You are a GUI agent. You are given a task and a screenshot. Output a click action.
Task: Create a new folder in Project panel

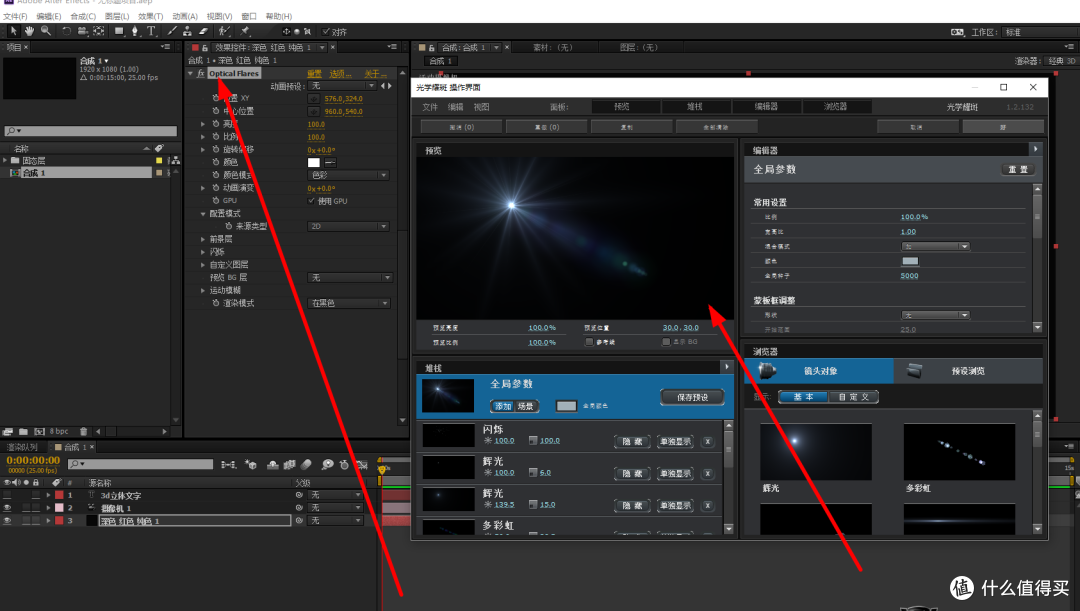(23, 431)
